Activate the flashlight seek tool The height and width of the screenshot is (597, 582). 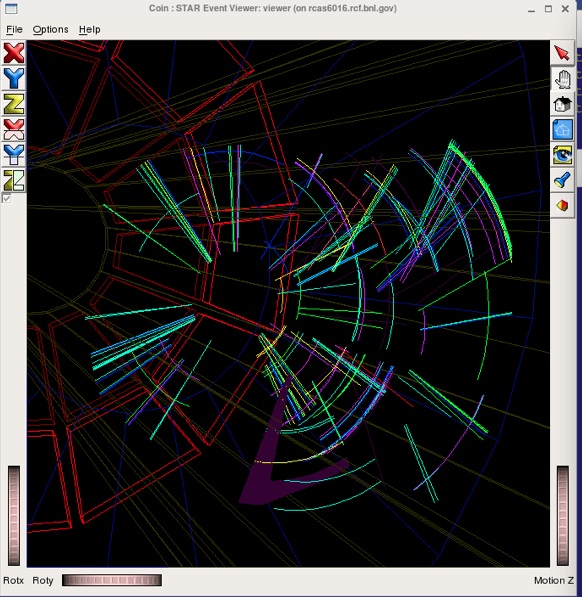coord(562,180)
